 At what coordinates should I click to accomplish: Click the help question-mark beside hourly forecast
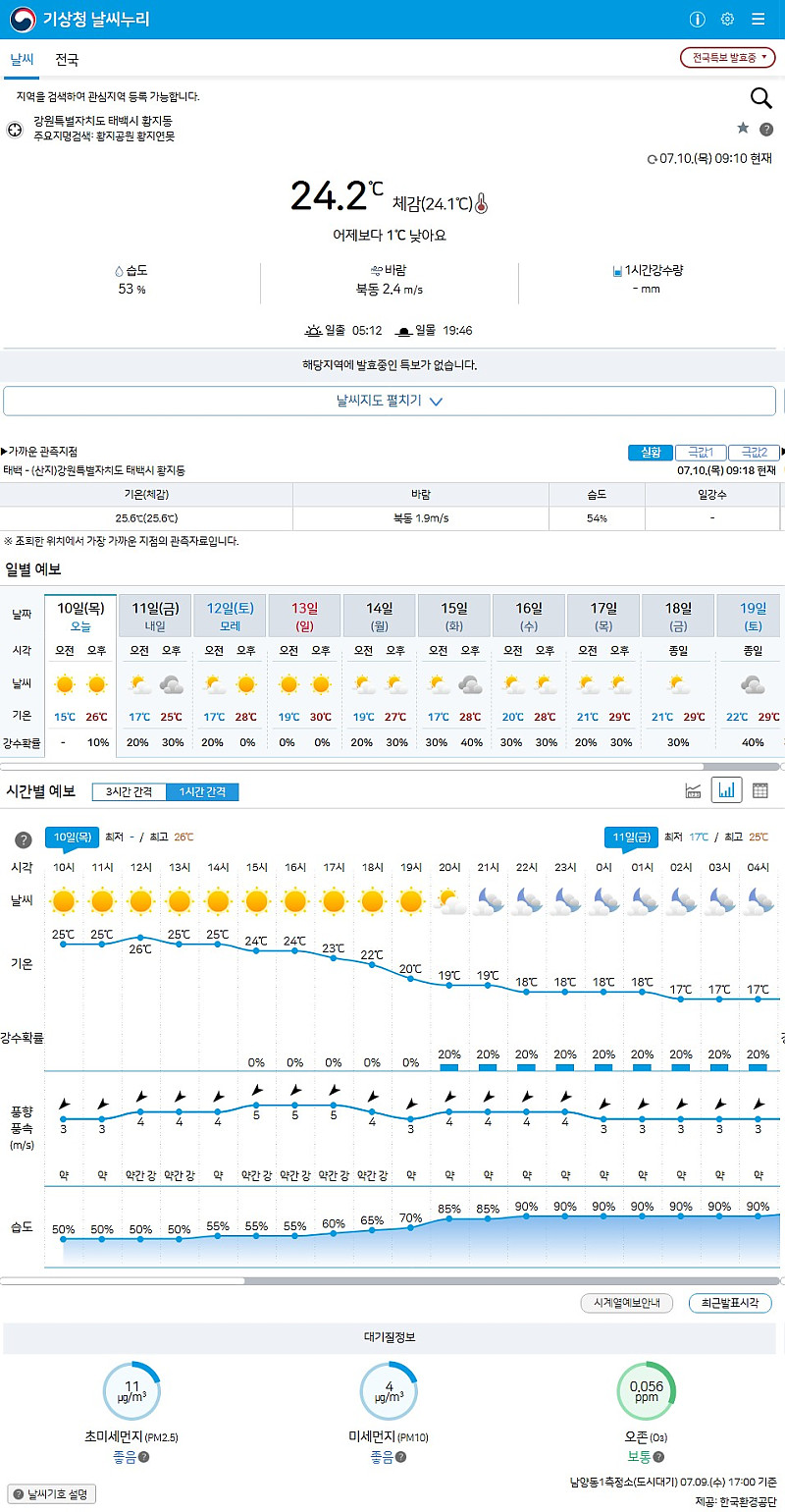click(x=22, y=838)
